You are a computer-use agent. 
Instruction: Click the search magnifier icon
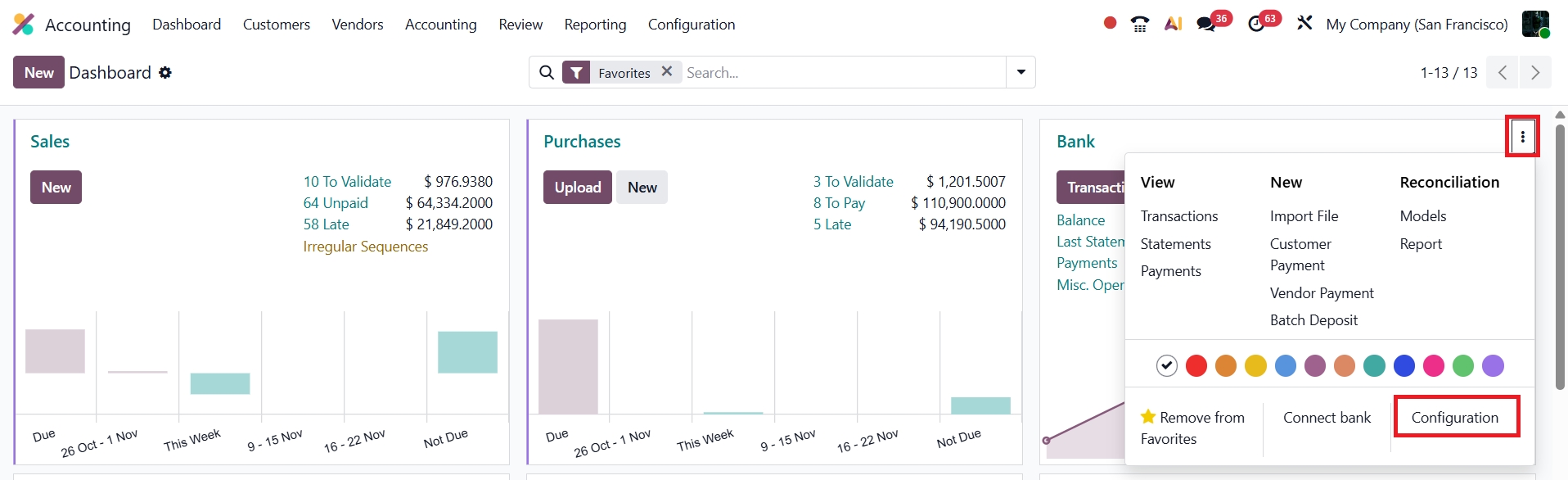pyautogui.click(x=547, y=73)
